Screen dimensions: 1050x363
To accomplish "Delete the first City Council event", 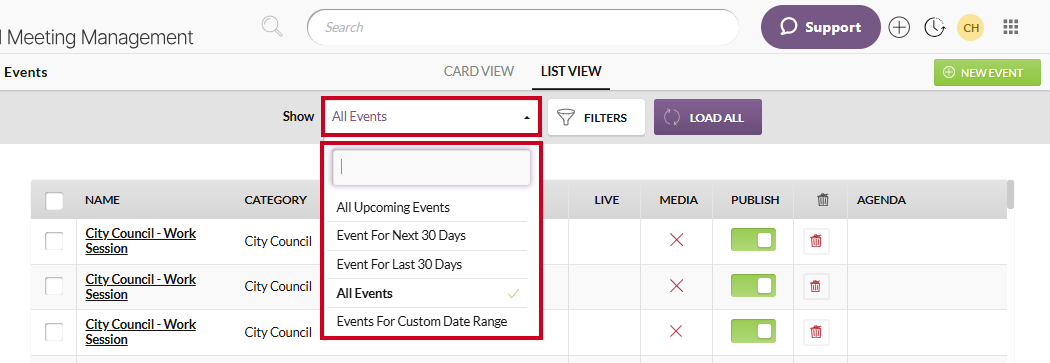I will tap(816, 240).
